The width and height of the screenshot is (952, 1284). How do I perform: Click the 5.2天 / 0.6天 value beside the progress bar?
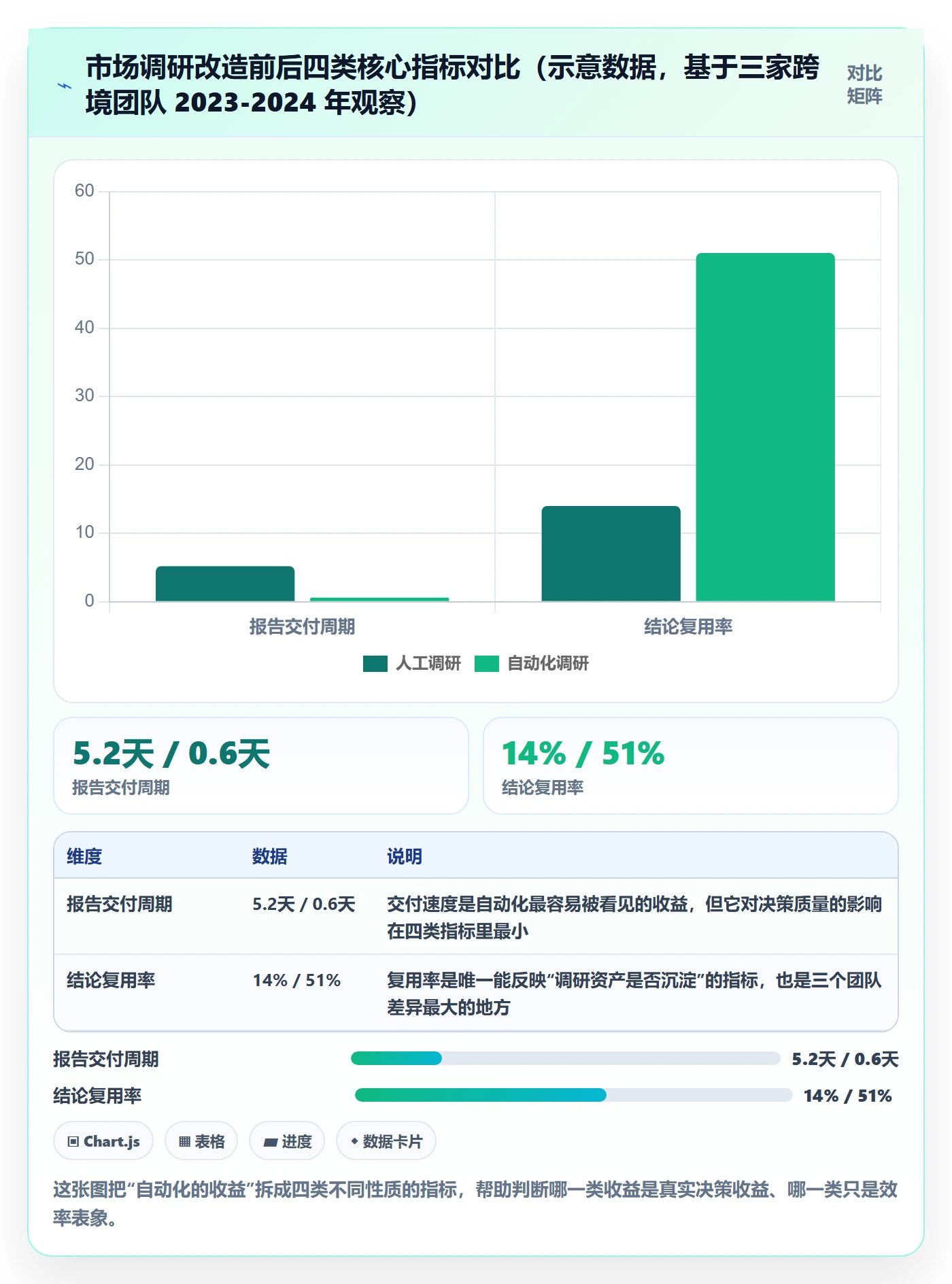point(845,1059)
